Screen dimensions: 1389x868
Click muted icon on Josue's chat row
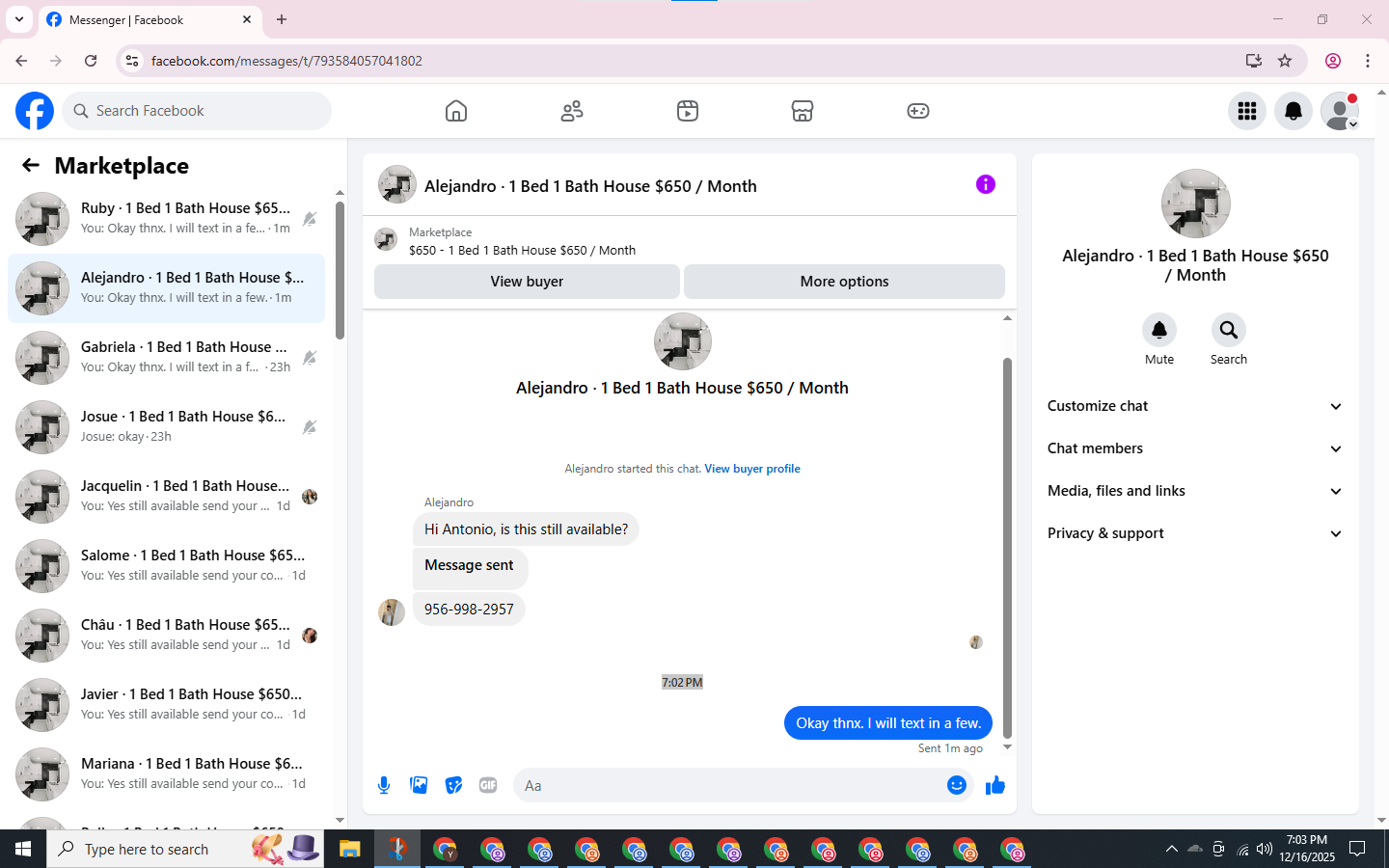point(310,427)
